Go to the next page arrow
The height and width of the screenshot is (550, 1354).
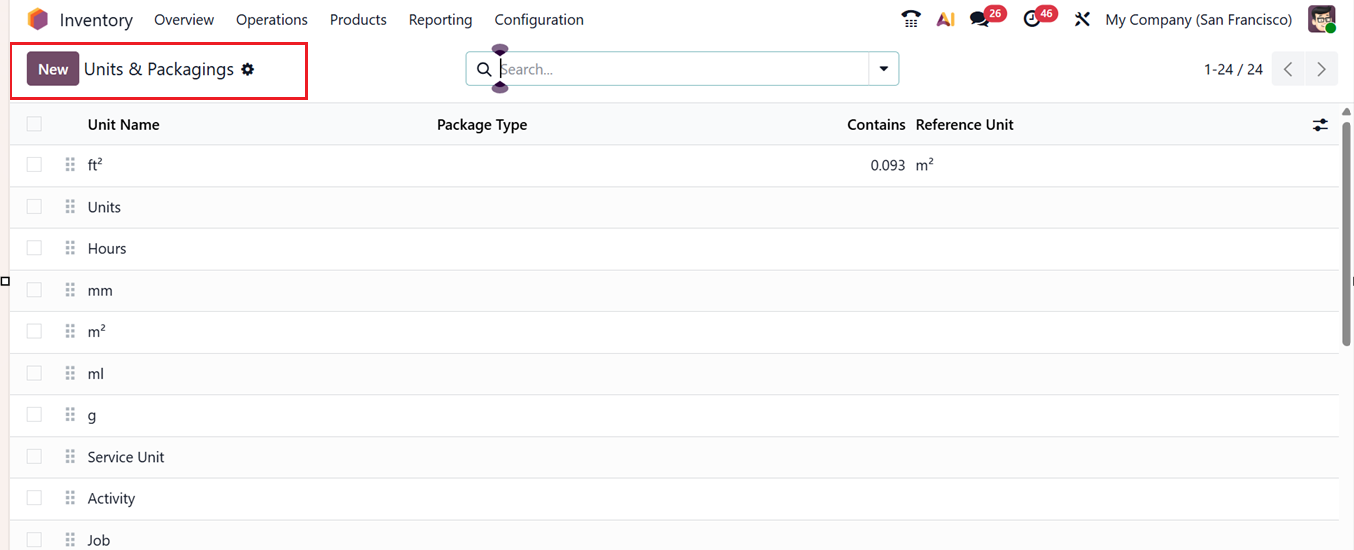point(1322,69)
